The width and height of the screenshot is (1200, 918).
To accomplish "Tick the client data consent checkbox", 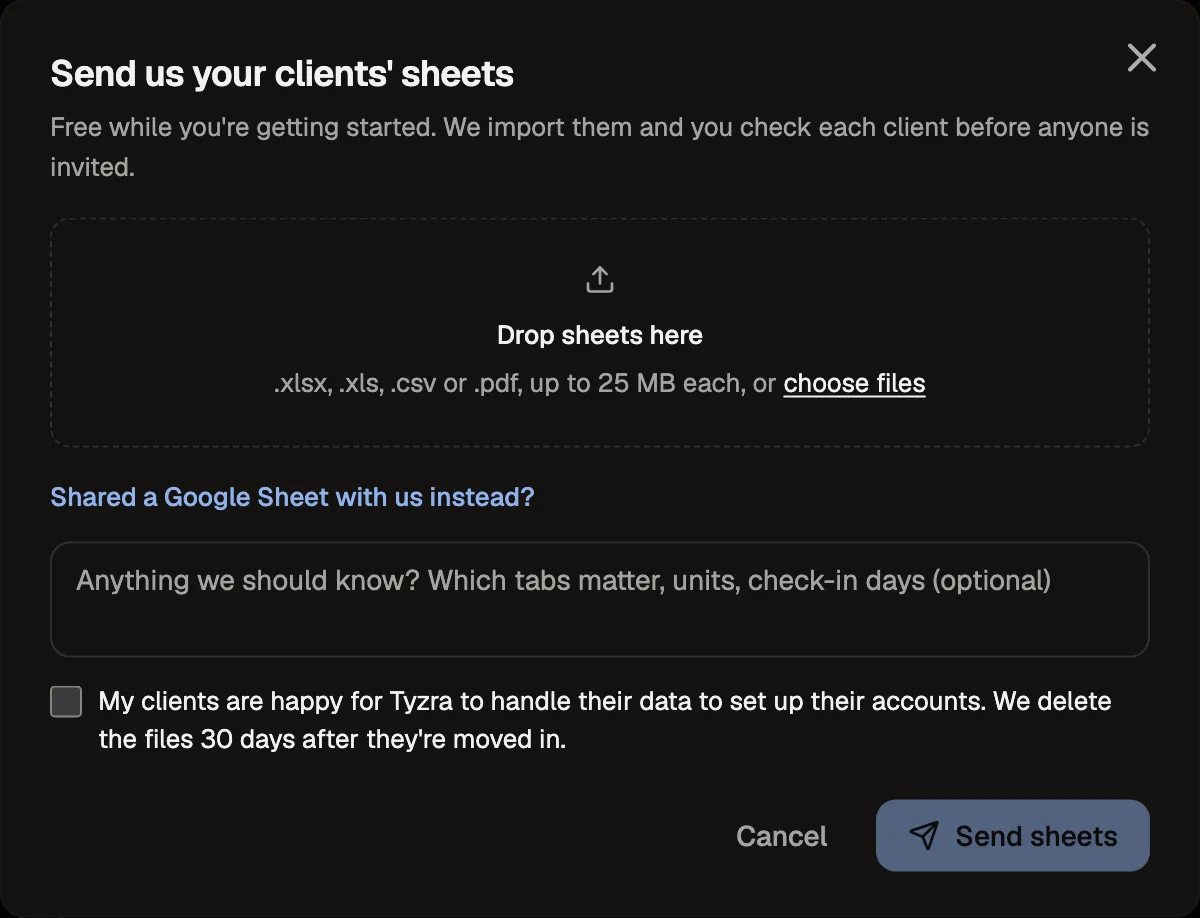I will click(x=66, y=702).
